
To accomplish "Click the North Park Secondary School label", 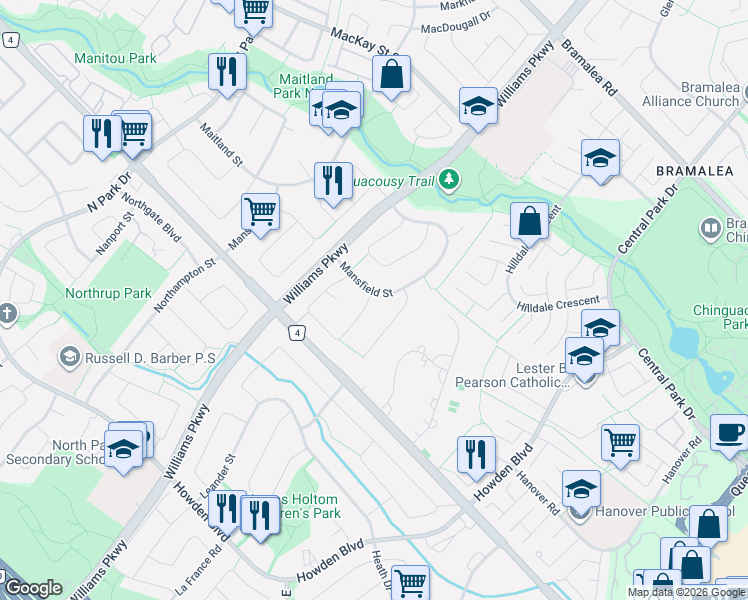I will click(x=55, y=452).
